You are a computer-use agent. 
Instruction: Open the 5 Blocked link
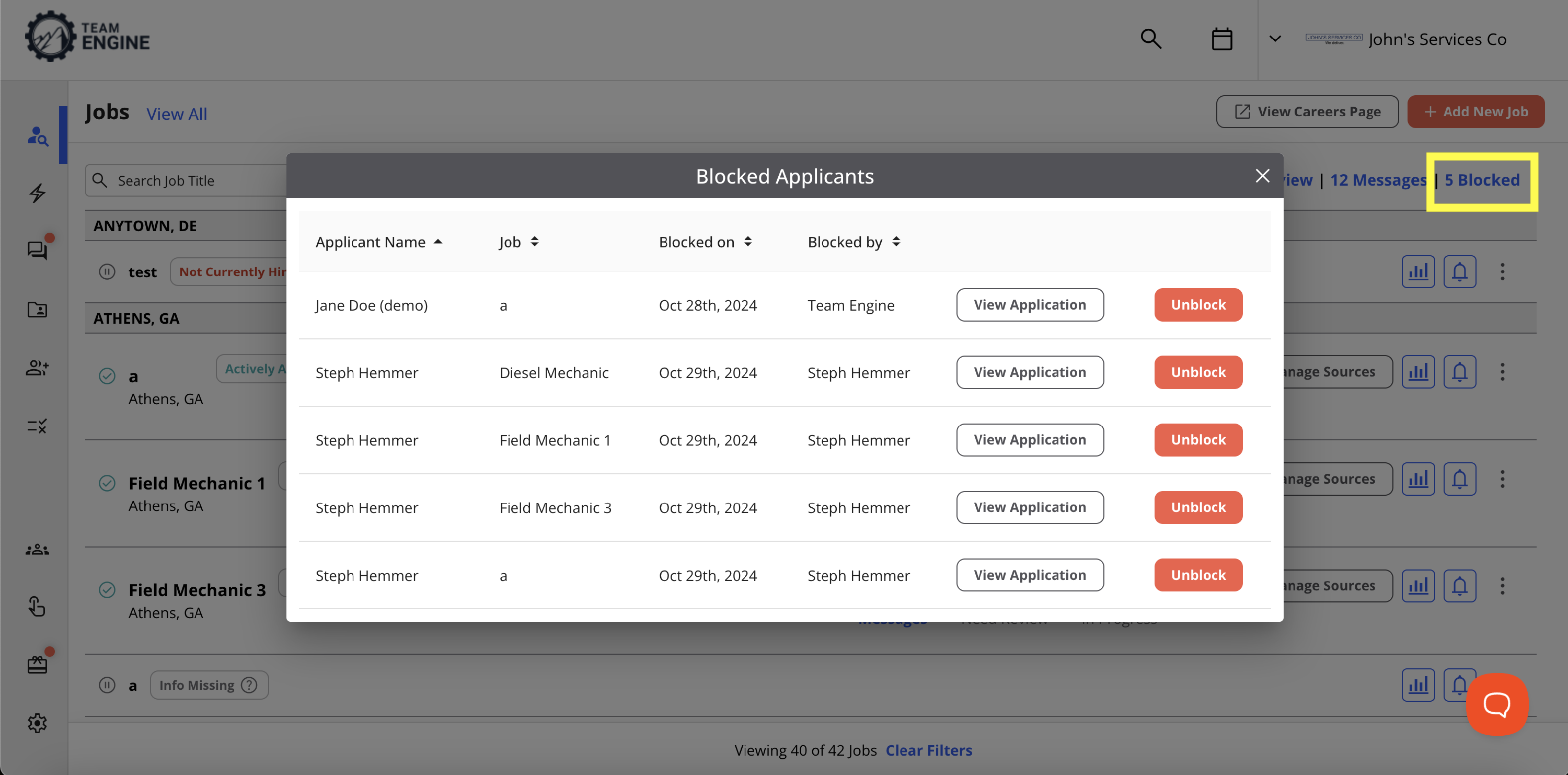point(1482,180)
